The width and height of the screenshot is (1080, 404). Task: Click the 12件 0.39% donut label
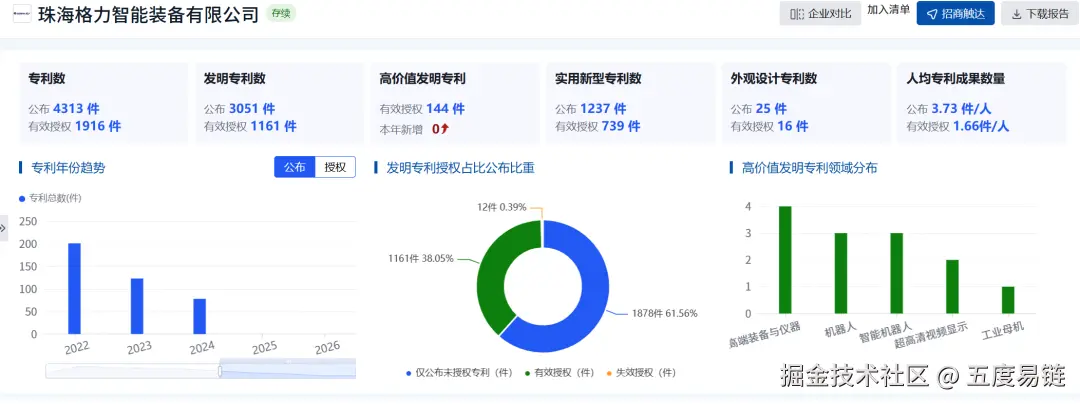503,206
